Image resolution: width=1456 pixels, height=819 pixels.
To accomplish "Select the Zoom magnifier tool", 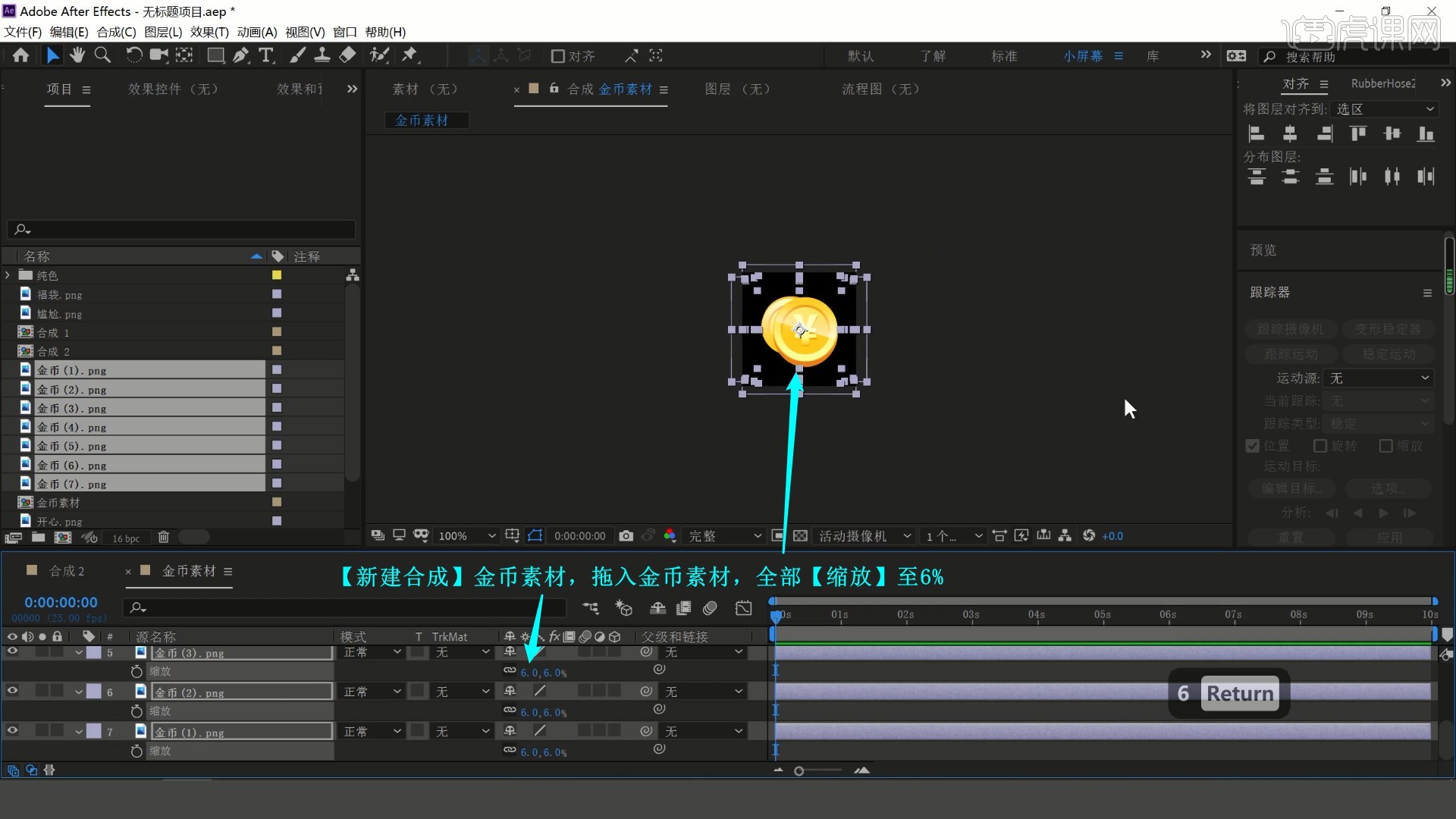I will (x=102, y=55).
